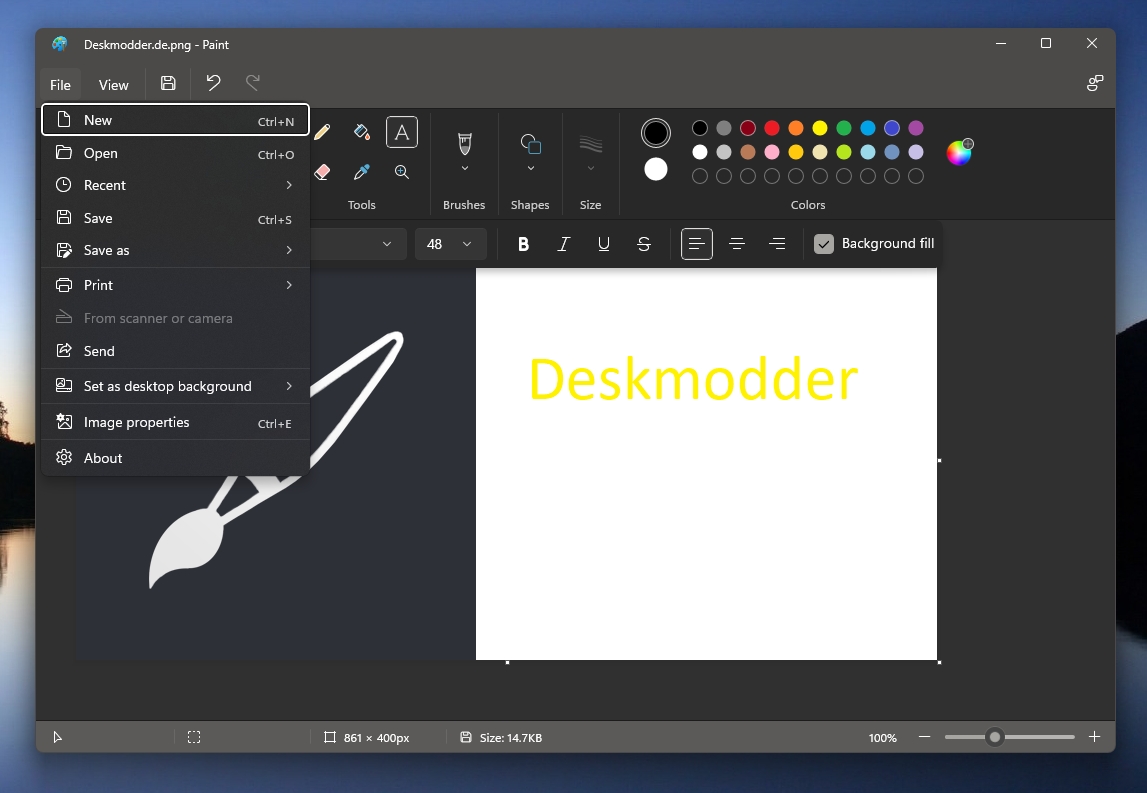Select Color 1 black primary circle
Screen dimensions: 1147x793
pyautogui.click(x=655, y=133)
